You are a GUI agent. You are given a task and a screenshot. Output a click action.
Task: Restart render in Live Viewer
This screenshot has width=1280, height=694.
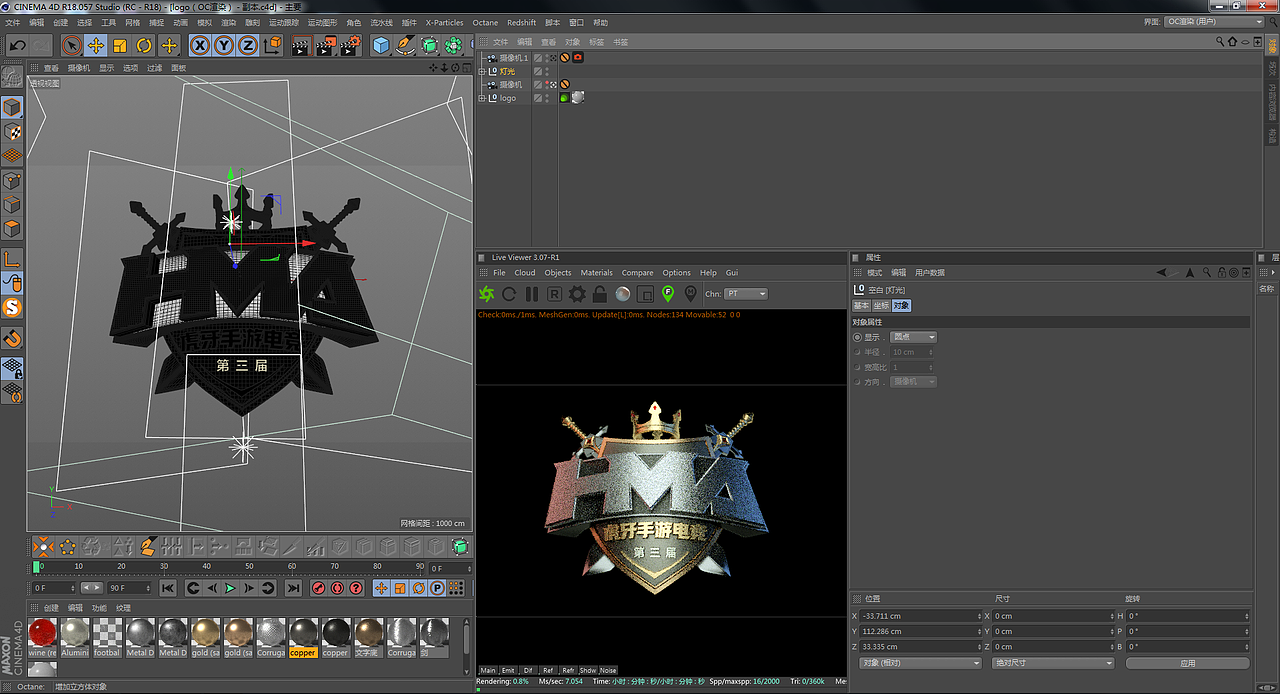(509, 294)
